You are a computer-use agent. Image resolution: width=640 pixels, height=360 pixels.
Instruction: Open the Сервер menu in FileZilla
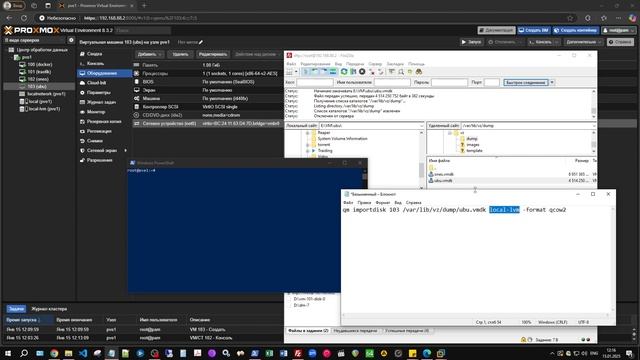375,64
